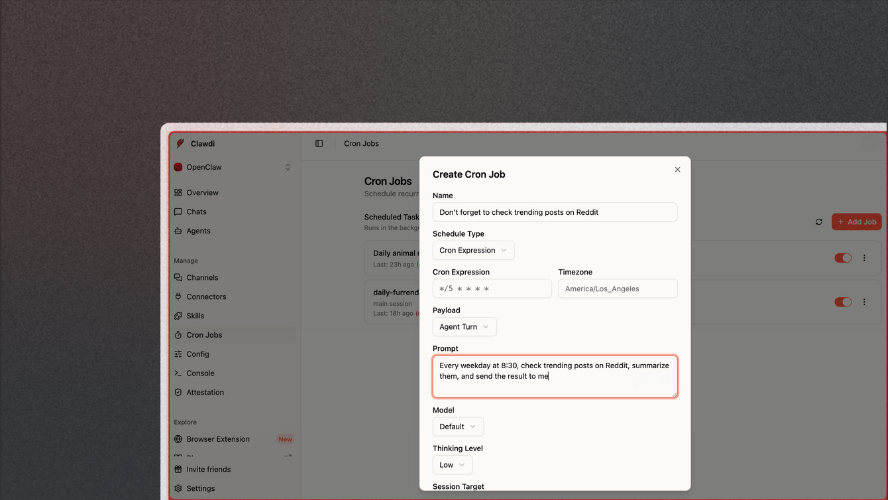
Task: Click the Console terminal icon
Action: (x=178, y=373)
